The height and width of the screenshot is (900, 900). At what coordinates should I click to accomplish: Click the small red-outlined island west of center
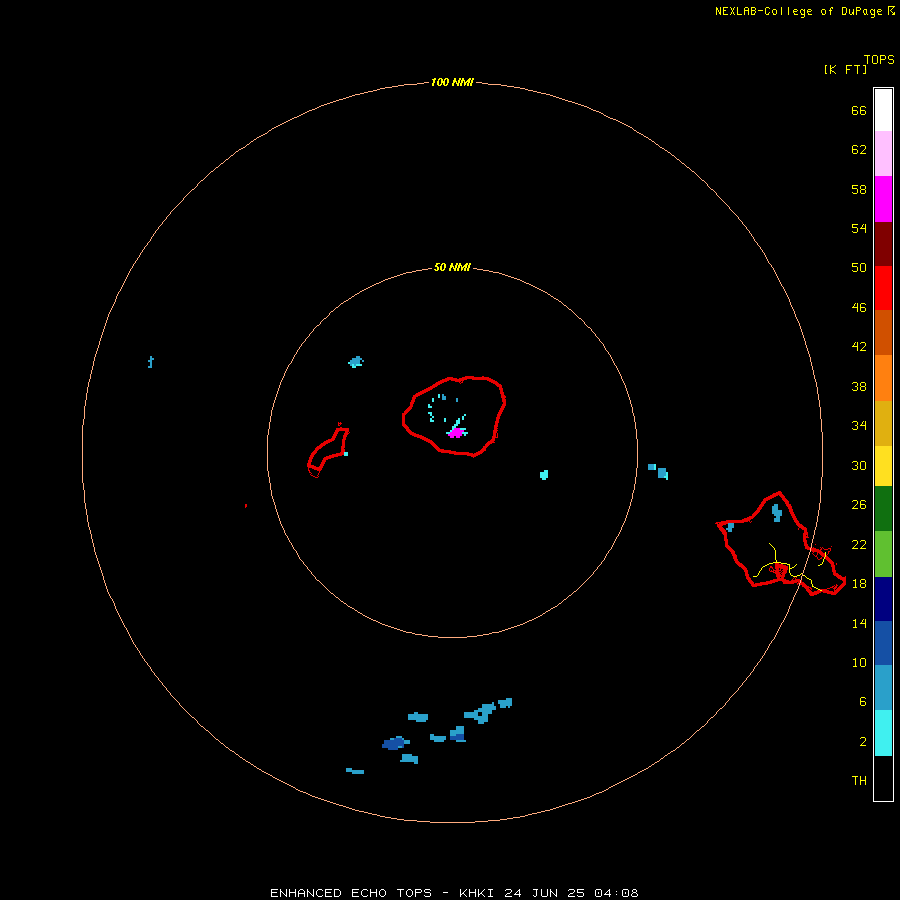point(328,451)
